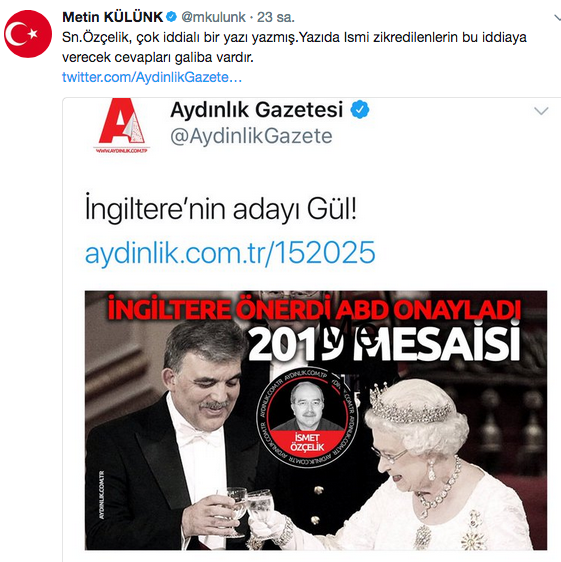Click the 'İNGİLTERE ÖNERDİ ABD ONAYLADI' red banner
Screen dimensions: 561x562
coord(314,308)
